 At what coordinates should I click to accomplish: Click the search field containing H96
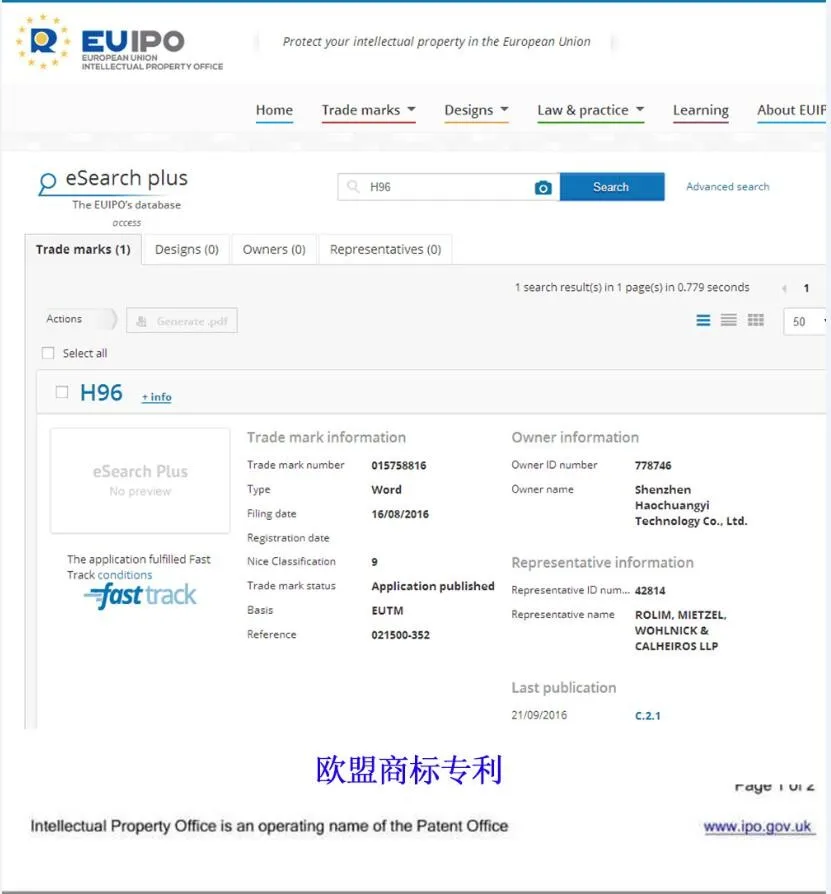pos(447,187)
